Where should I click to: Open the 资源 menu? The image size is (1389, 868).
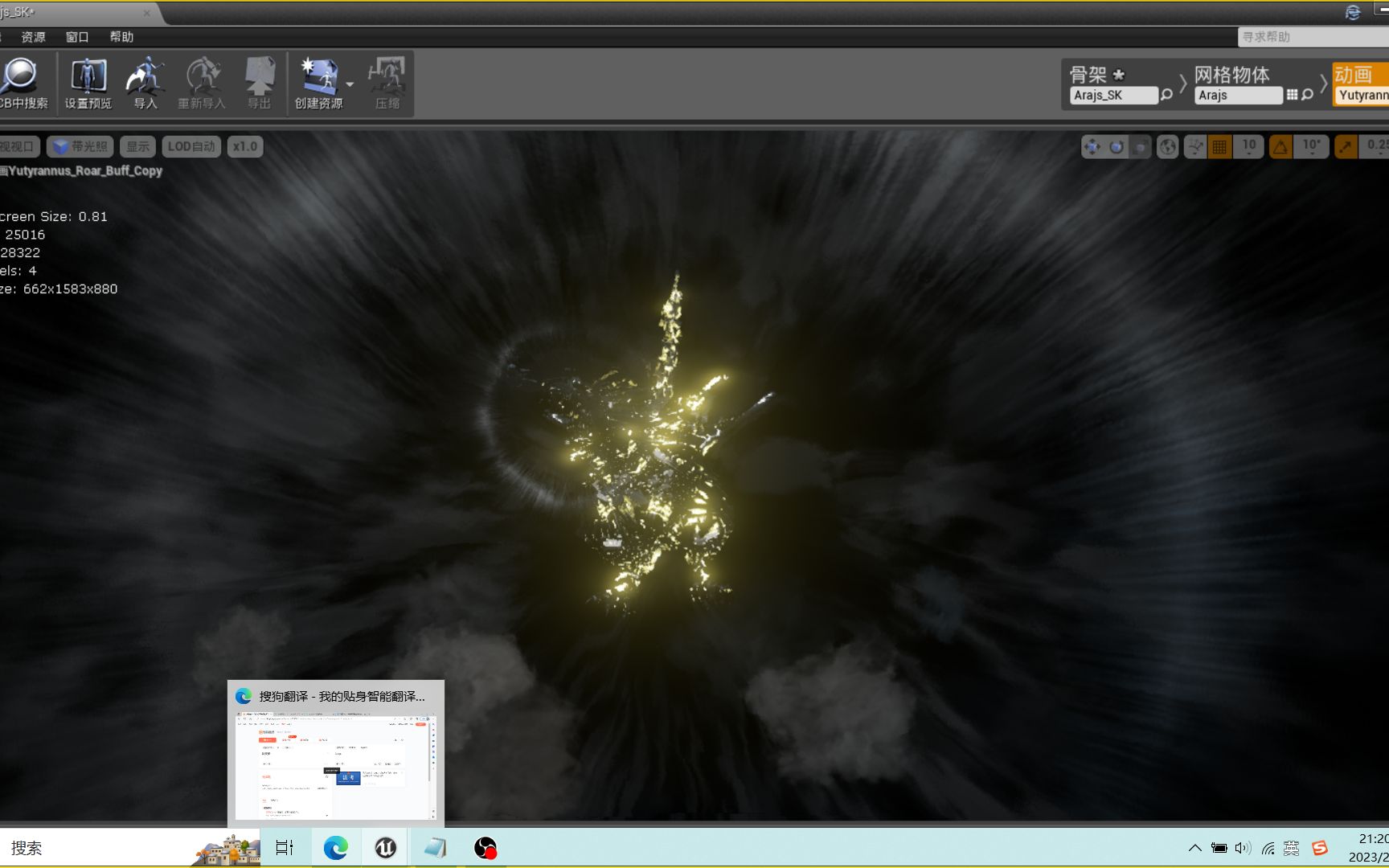(x=33, y=37)
